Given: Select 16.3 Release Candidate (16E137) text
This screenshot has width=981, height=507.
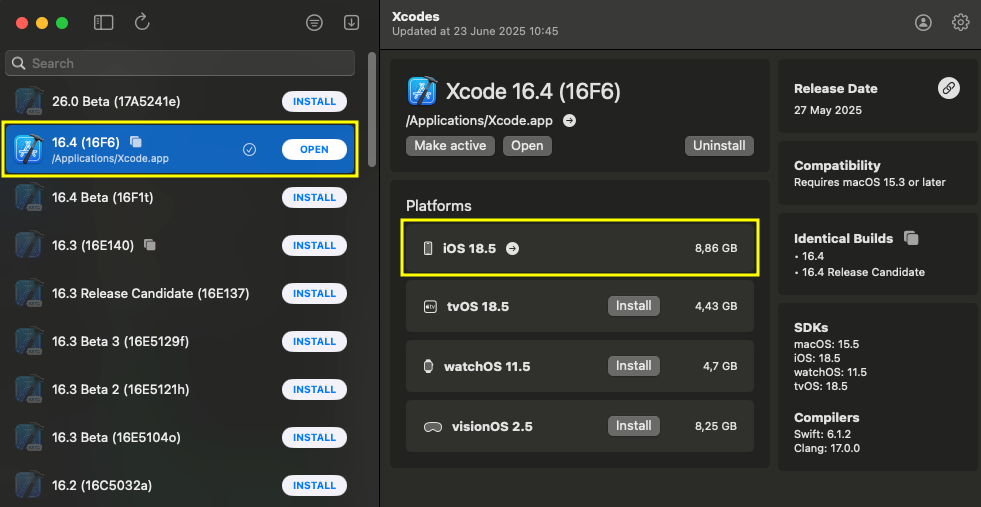Looking at the screenshot, I should pos(150,293).
